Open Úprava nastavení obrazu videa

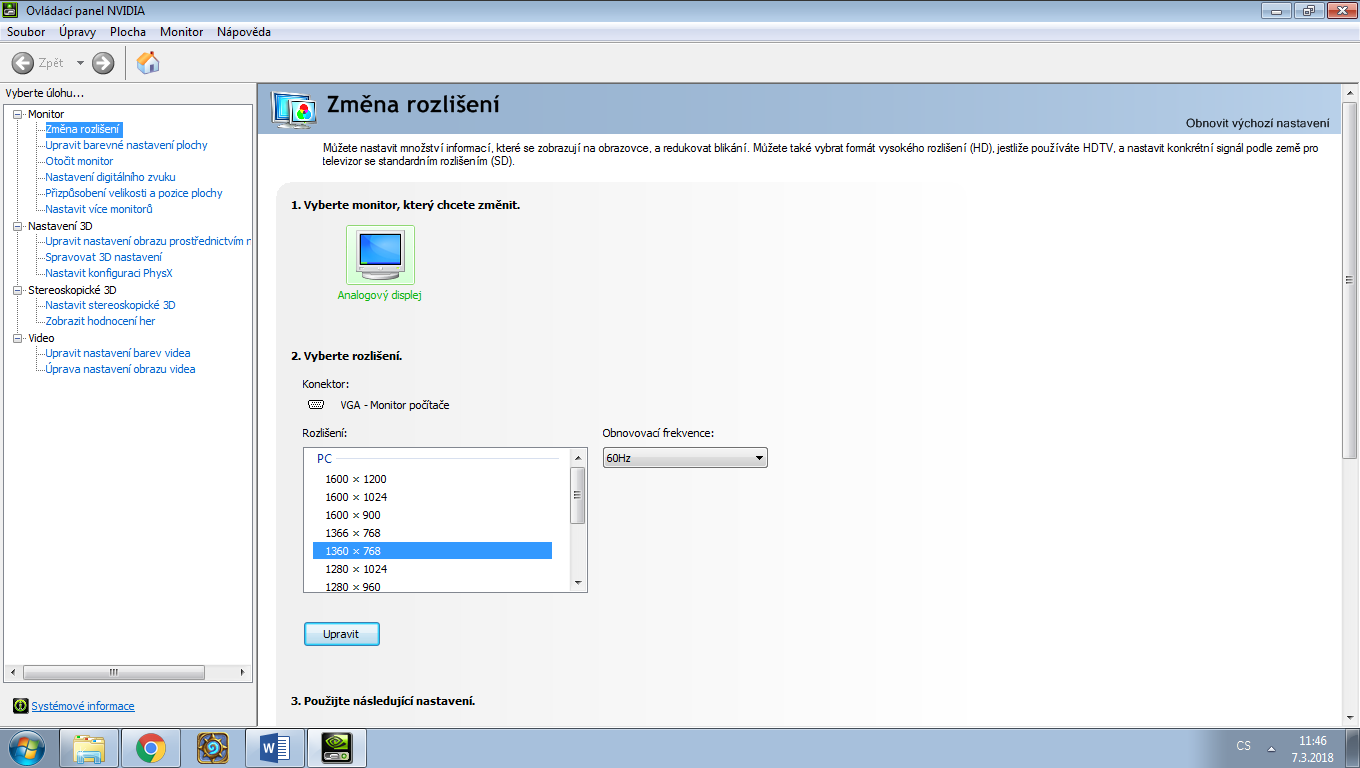(x=120, y=369)
